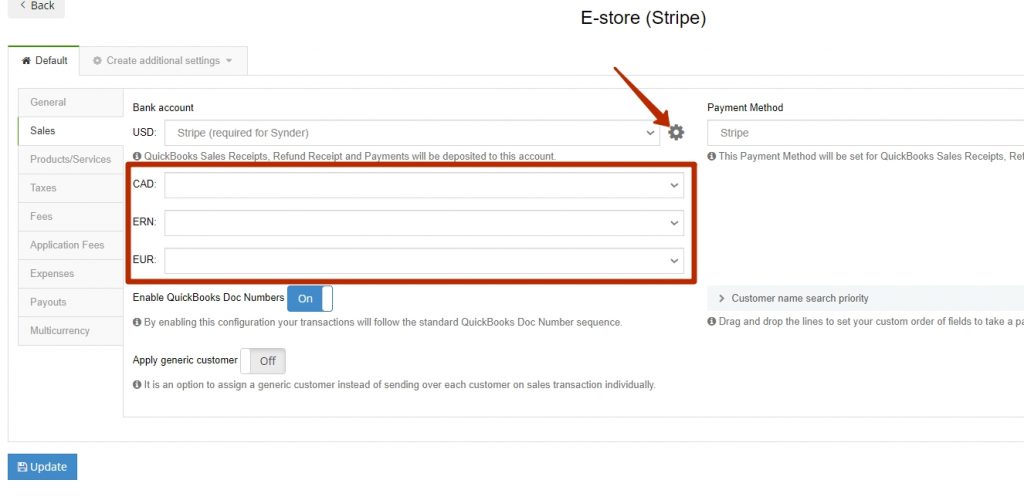Screen dimensions: 1024x500
Task: Go back with the Back button
Action: tap(37, 7)
